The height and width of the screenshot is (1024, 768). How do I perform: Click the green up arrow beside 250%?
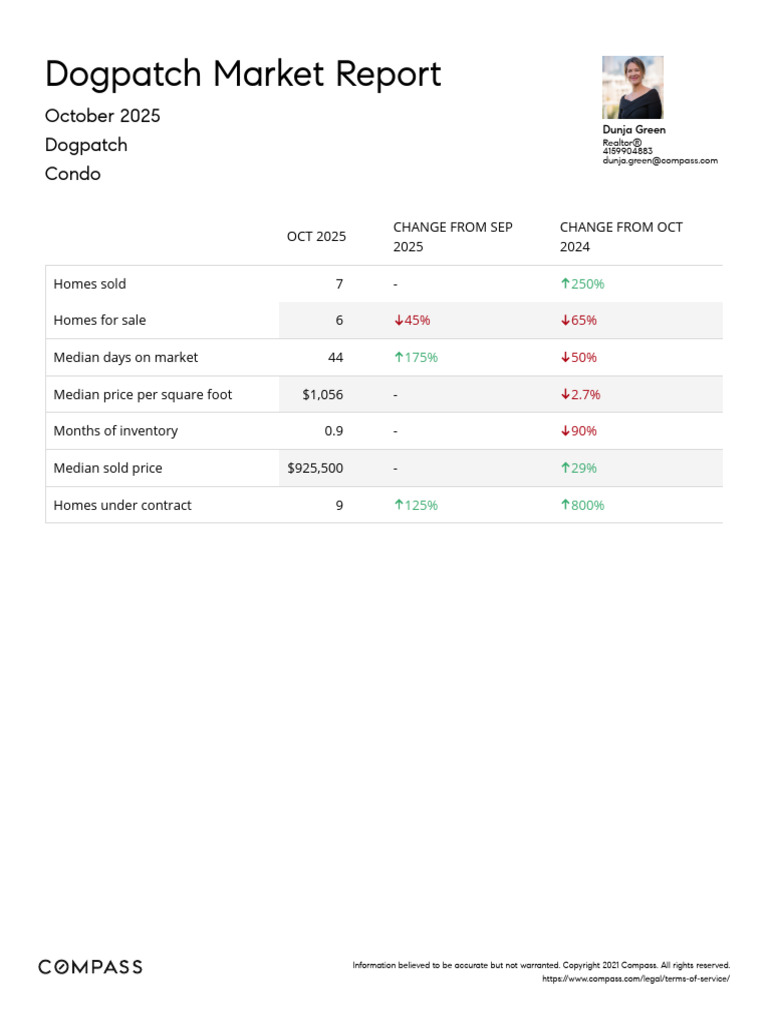(x=565, y=284)
